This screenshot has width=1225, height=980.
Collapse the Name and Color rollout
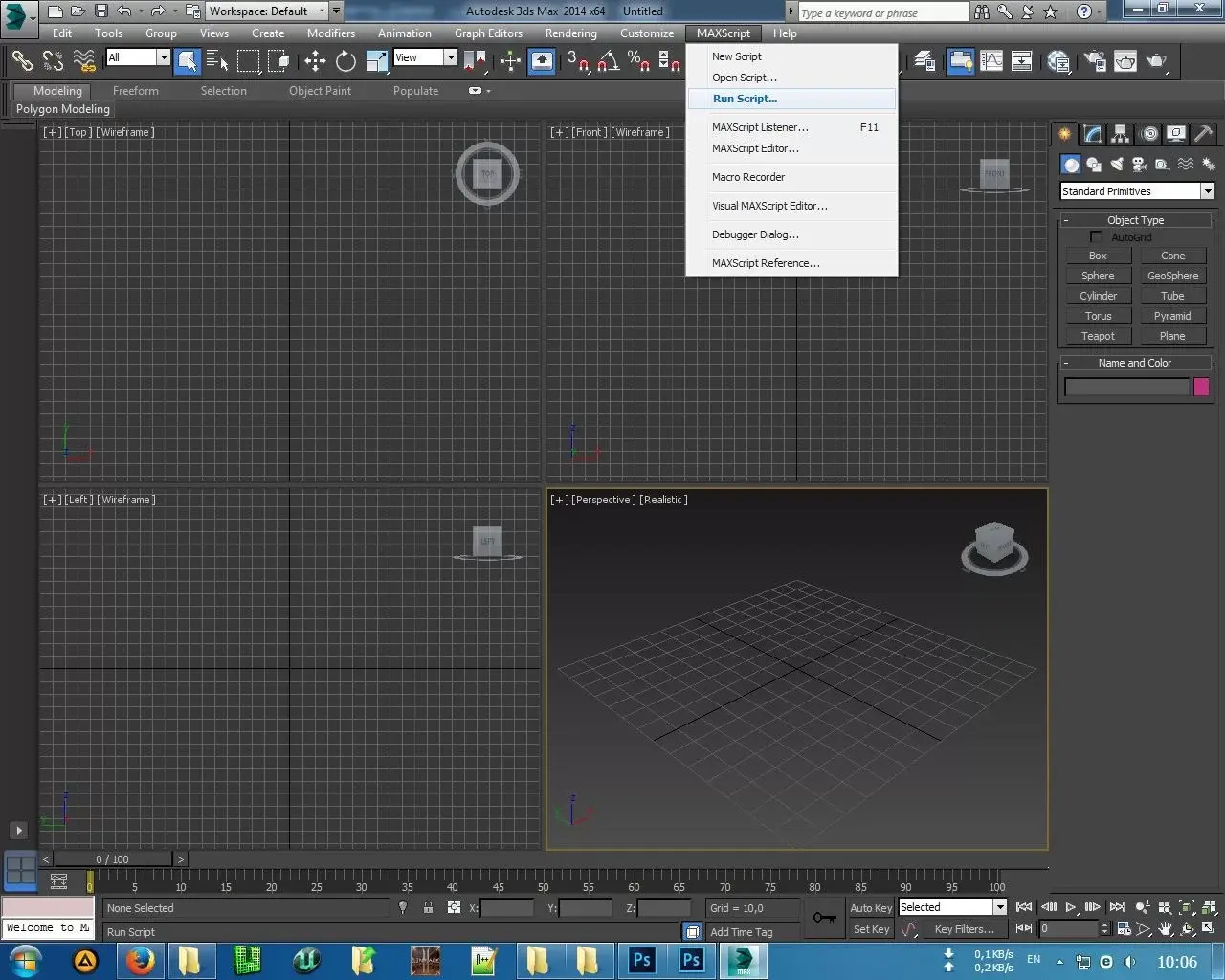coord(1135,363)
